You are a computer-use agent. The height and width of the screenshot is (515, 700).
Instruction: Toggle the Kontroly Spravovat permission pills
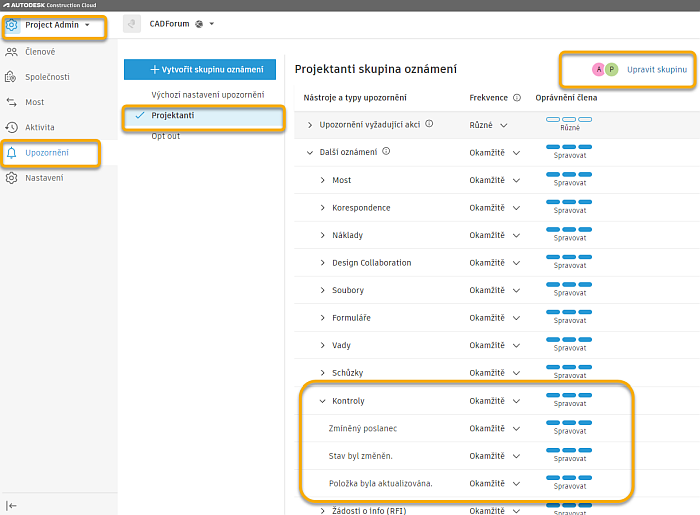(570, 400)
